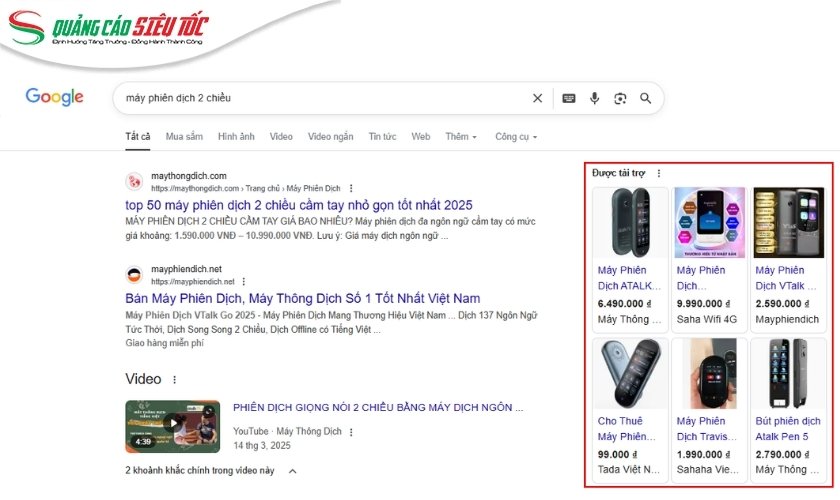Switch to the Tin tức tab
The width and height of the screenshot is (840, 500).
[x=382, y=137]
